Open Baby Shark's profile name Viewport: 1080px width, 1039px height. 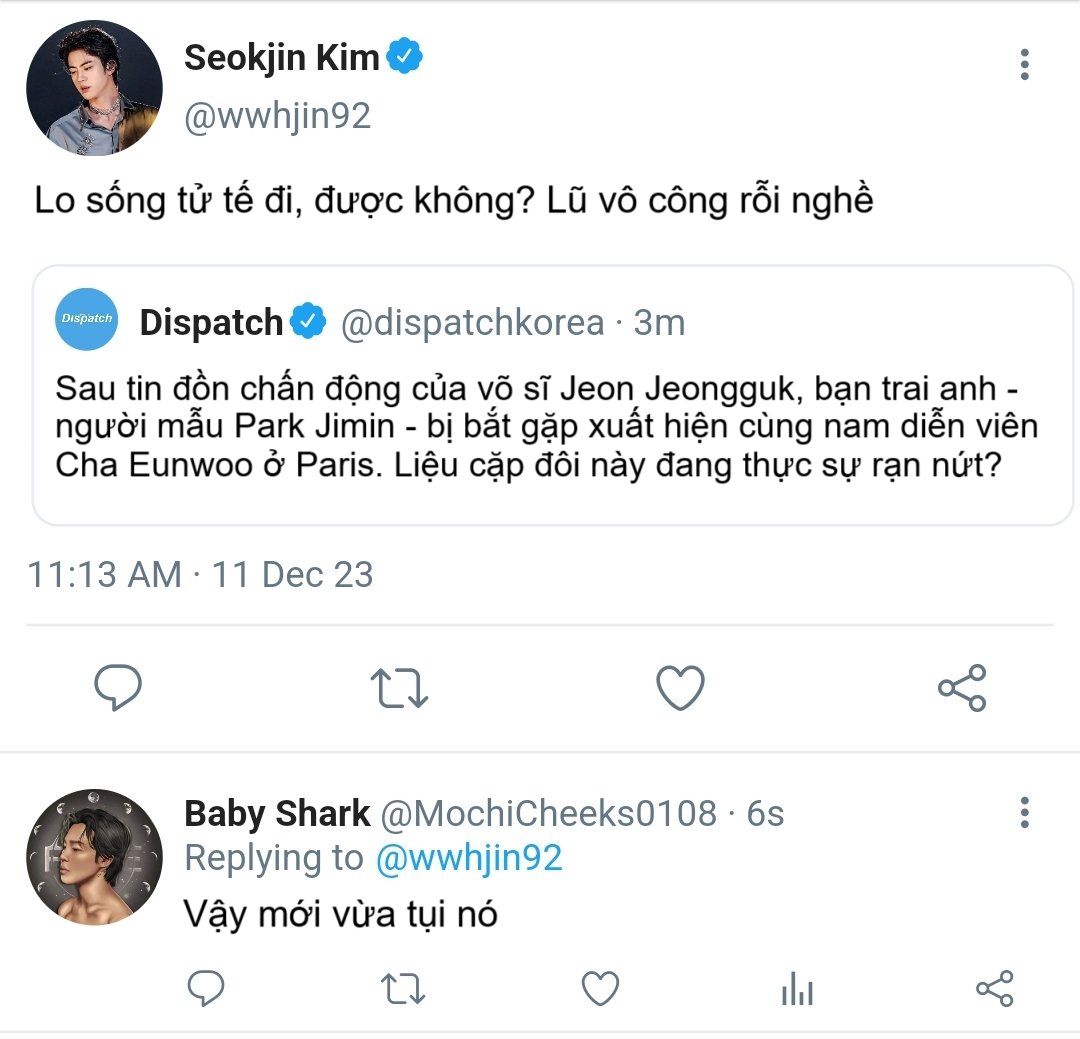point(277,814)
